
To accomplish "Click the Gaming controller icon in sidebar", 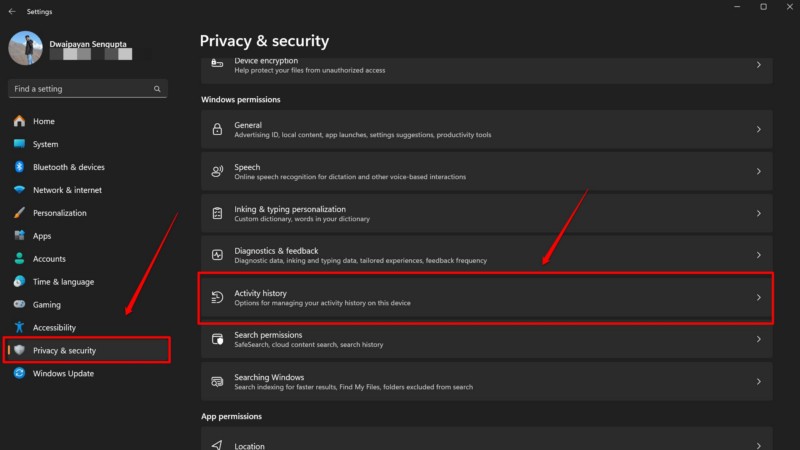I will pyautogui.click(x=19, y=304).
